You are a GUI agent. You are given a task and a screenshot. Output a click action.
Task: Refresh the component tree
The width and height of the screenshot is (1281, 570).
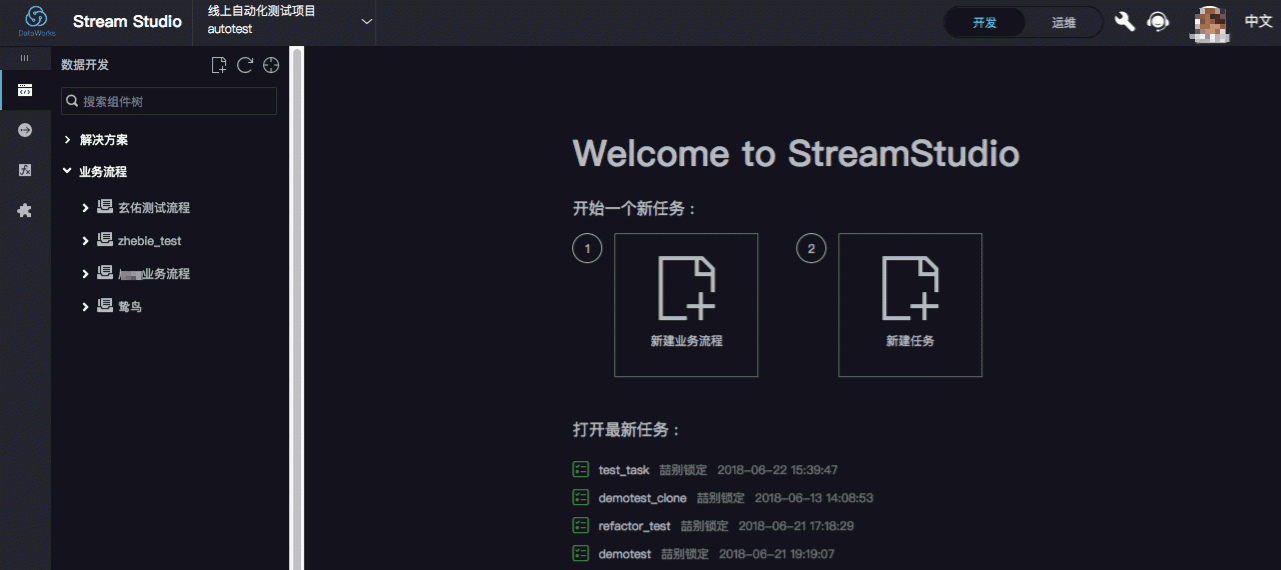tap(245, 65)
